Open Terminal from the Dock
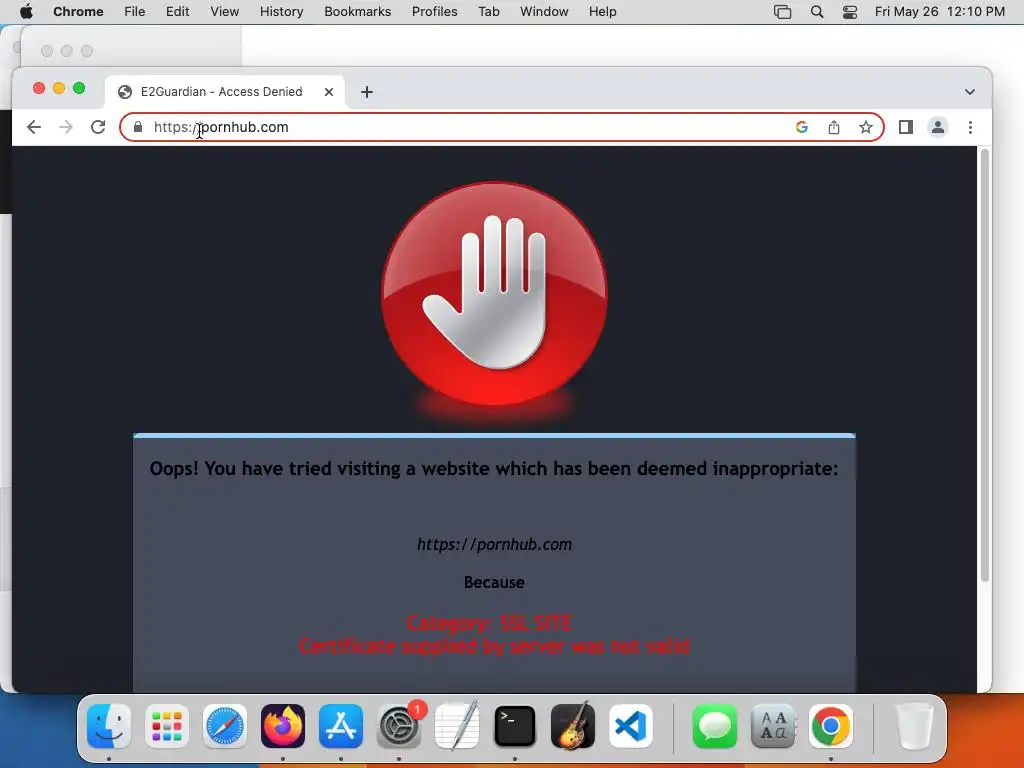 pyautogui.click(x=515, y=726)
